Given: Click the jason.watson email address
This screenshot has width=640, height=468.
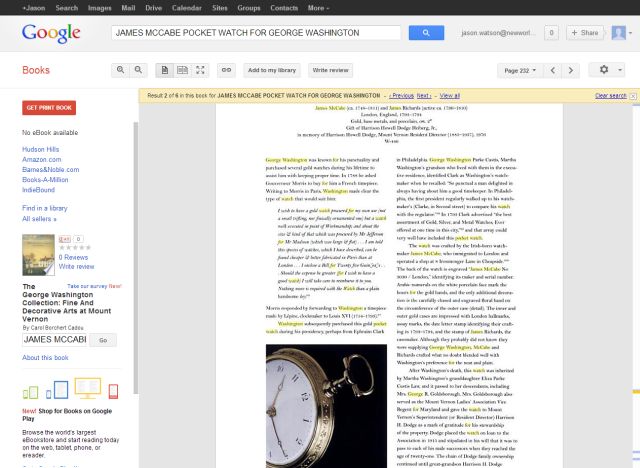Looking at the screenshot, I should click(x=498, y=33).
